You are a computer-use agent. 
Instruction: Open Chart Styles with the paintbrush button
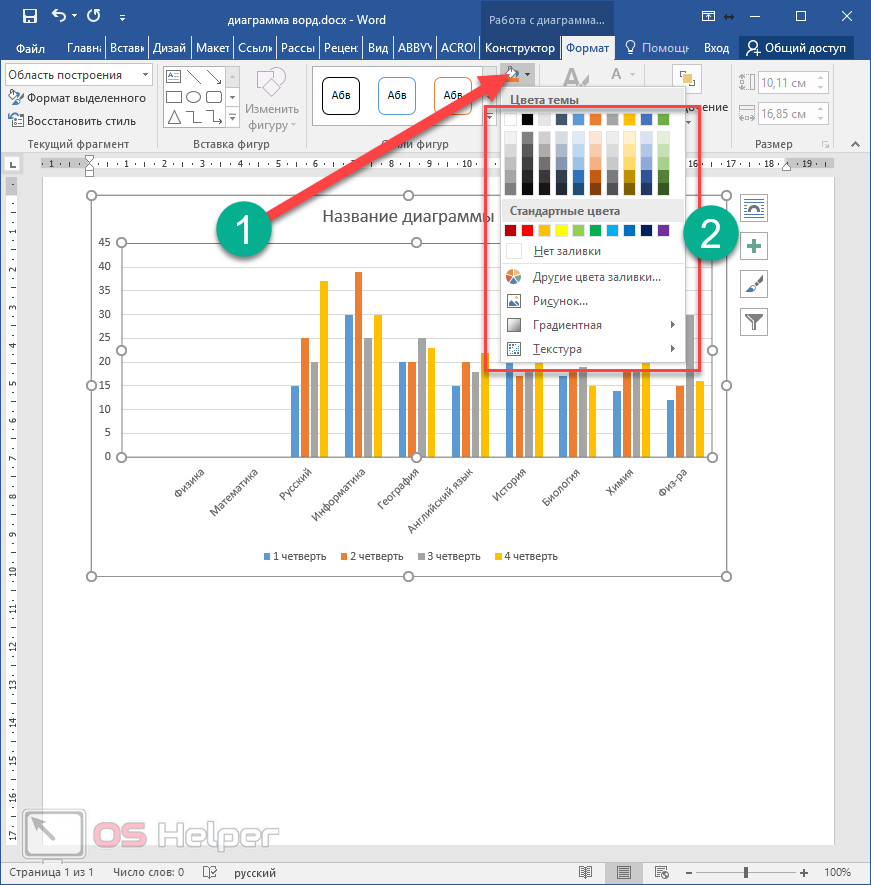(754, 284)
